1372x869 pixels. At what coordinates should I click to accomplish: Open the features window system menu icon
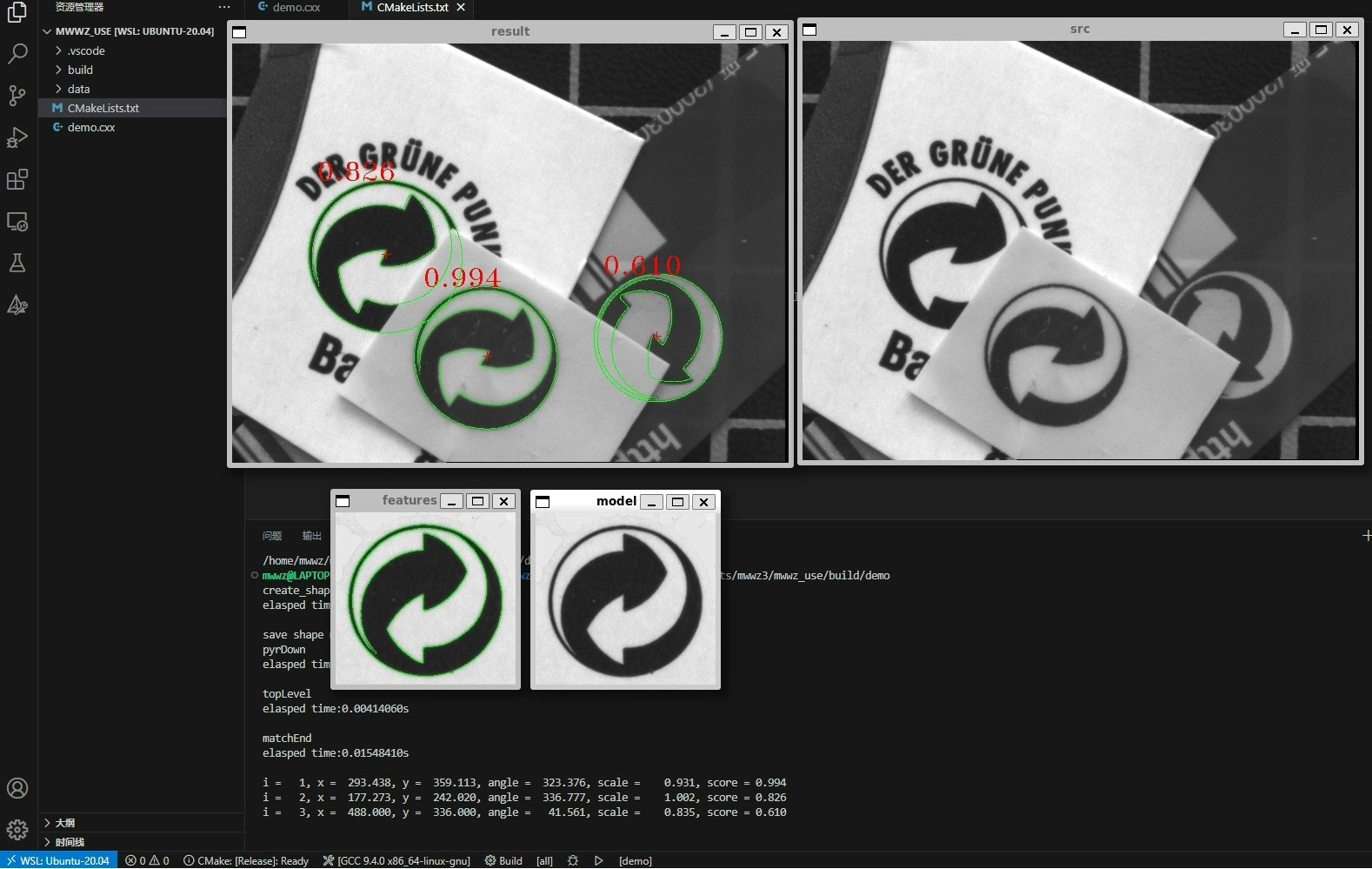343,501
